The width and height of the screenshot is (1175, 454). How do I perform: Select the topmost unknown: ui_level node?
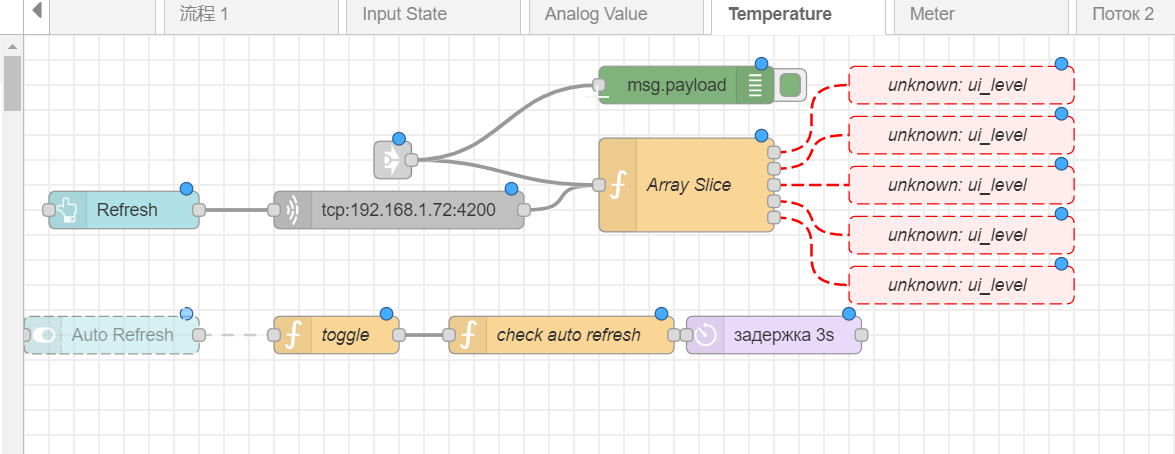click(x=960, y=85)
